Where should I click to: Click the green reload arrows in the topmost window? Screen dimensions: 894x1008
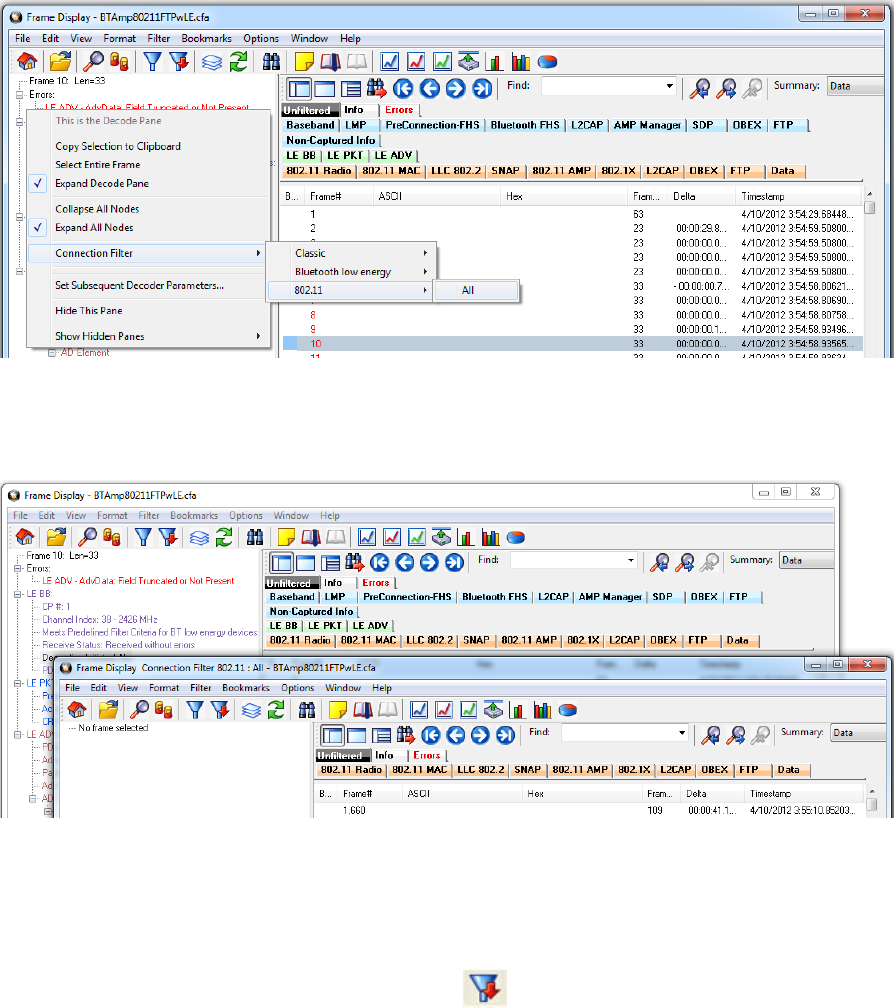[x=239, y=62]
